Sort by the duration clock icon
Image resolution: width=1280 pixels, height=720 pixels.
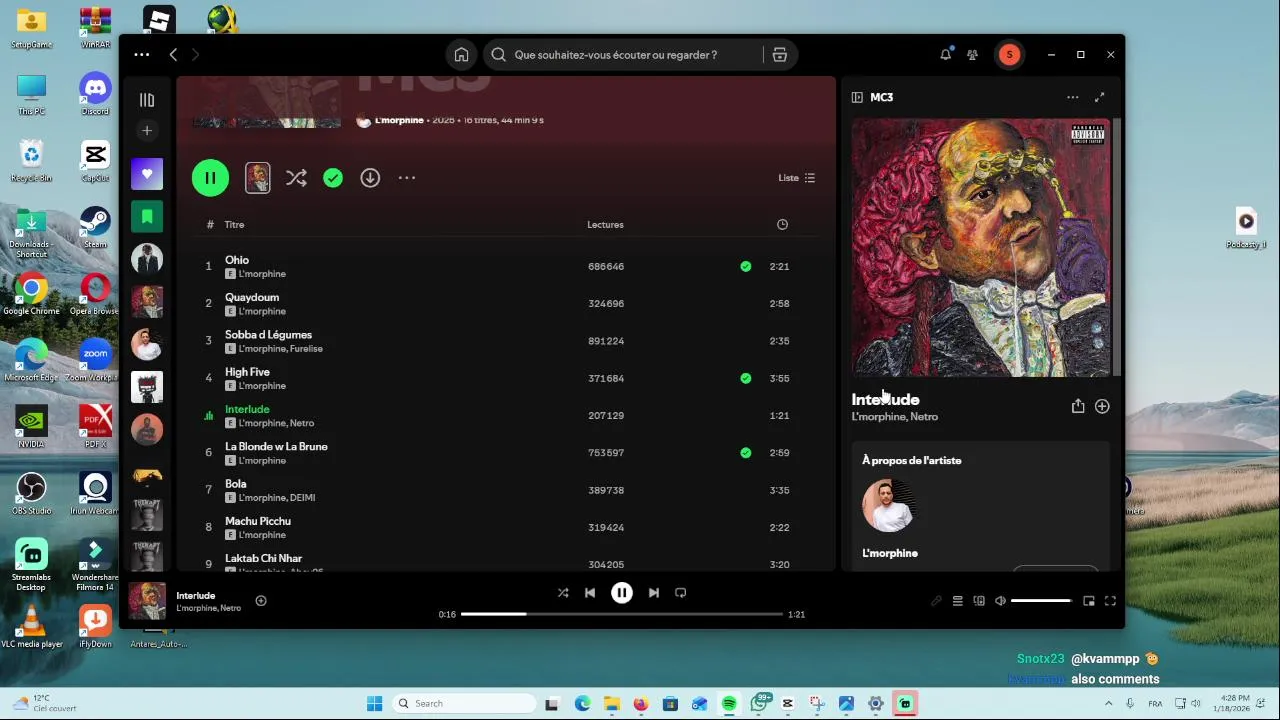coord(782,225)
